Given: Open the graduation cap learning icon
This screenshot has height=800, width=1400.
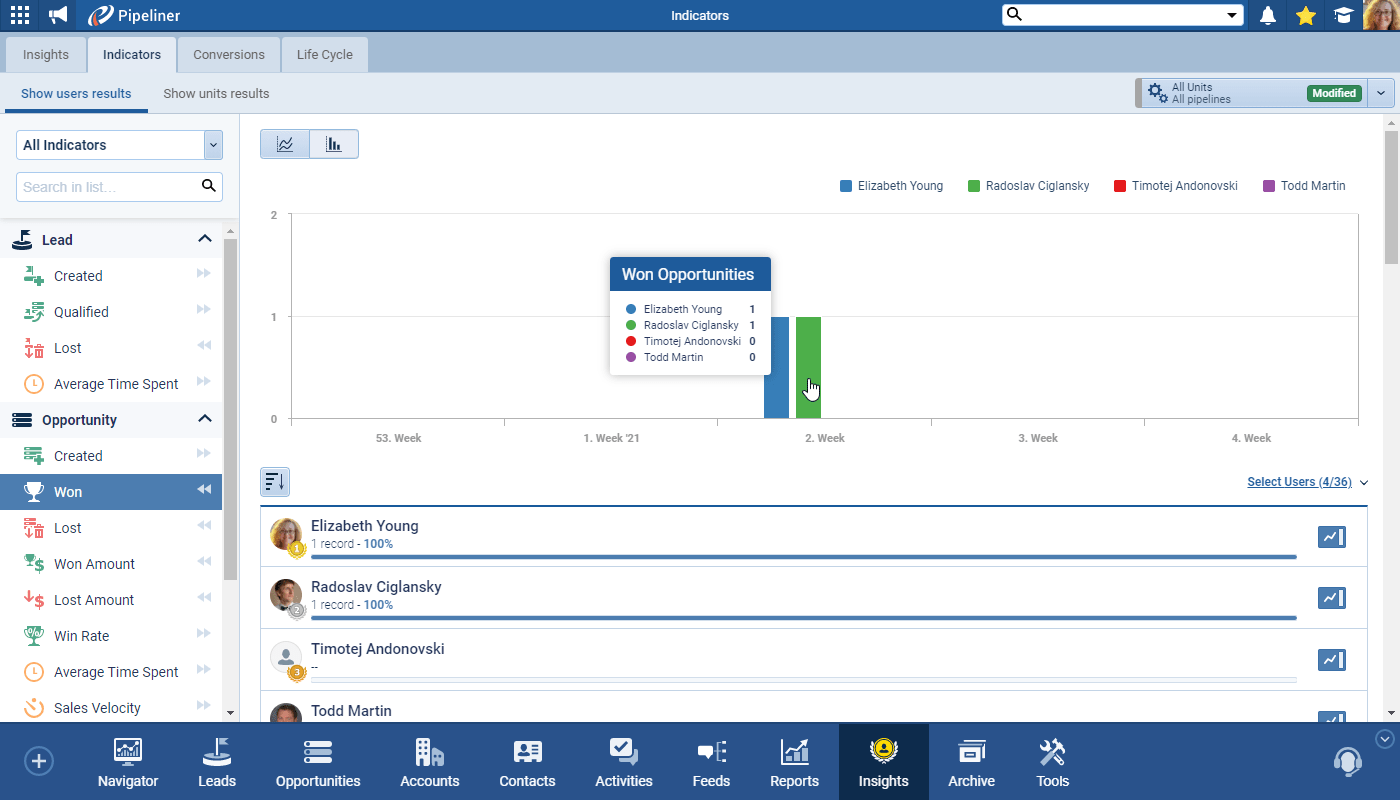Looking at the screenshot, I should [1343, 15].
